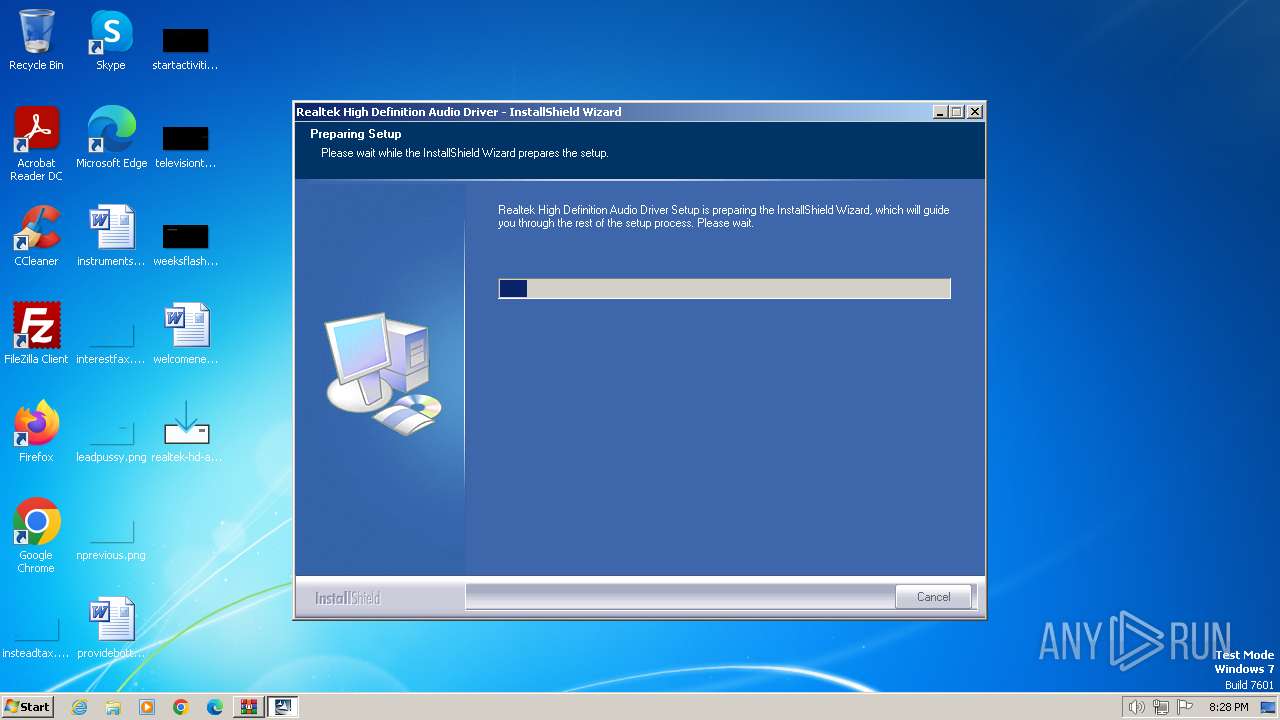Click the computer and CD setup illustration
The height and width of the screenshot is (720, 1280).
(x=384, y=373)
